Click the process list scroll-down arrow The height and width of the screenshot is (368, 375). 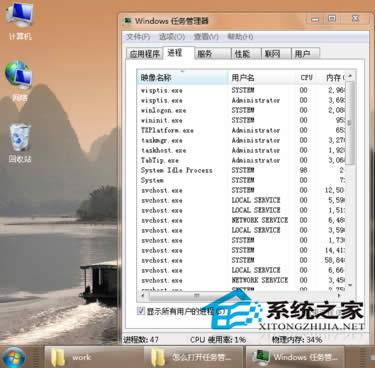click(350, 285)
